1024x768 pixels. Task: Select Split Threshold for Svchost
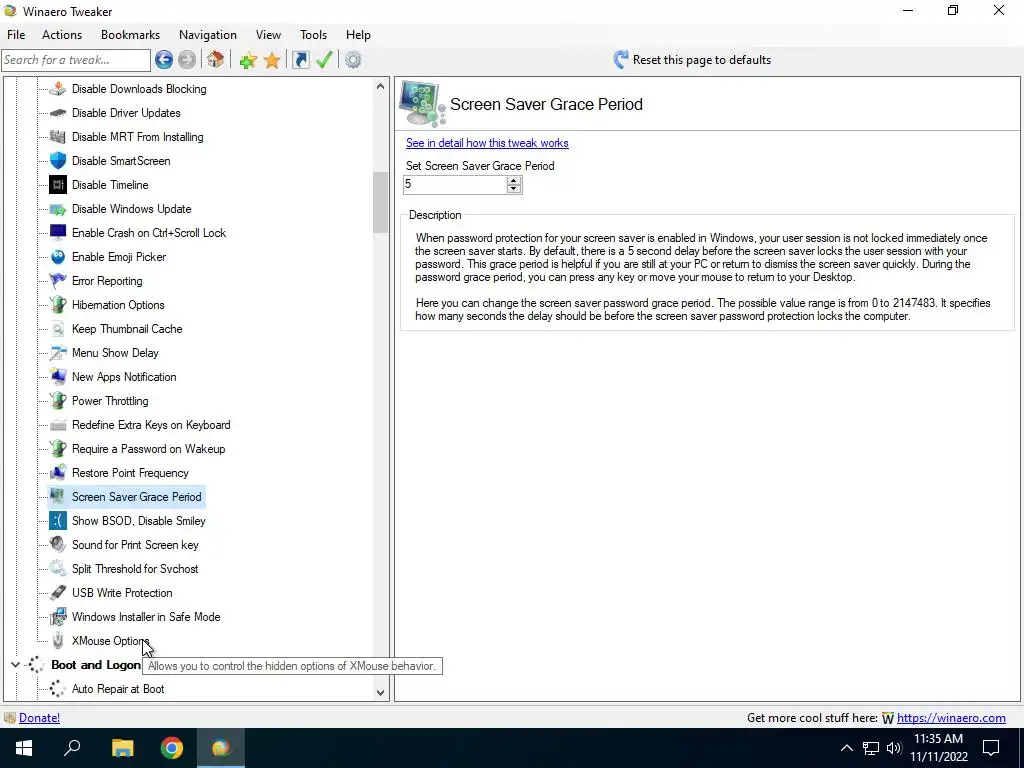pyautogui.click(x=135, y=569)
